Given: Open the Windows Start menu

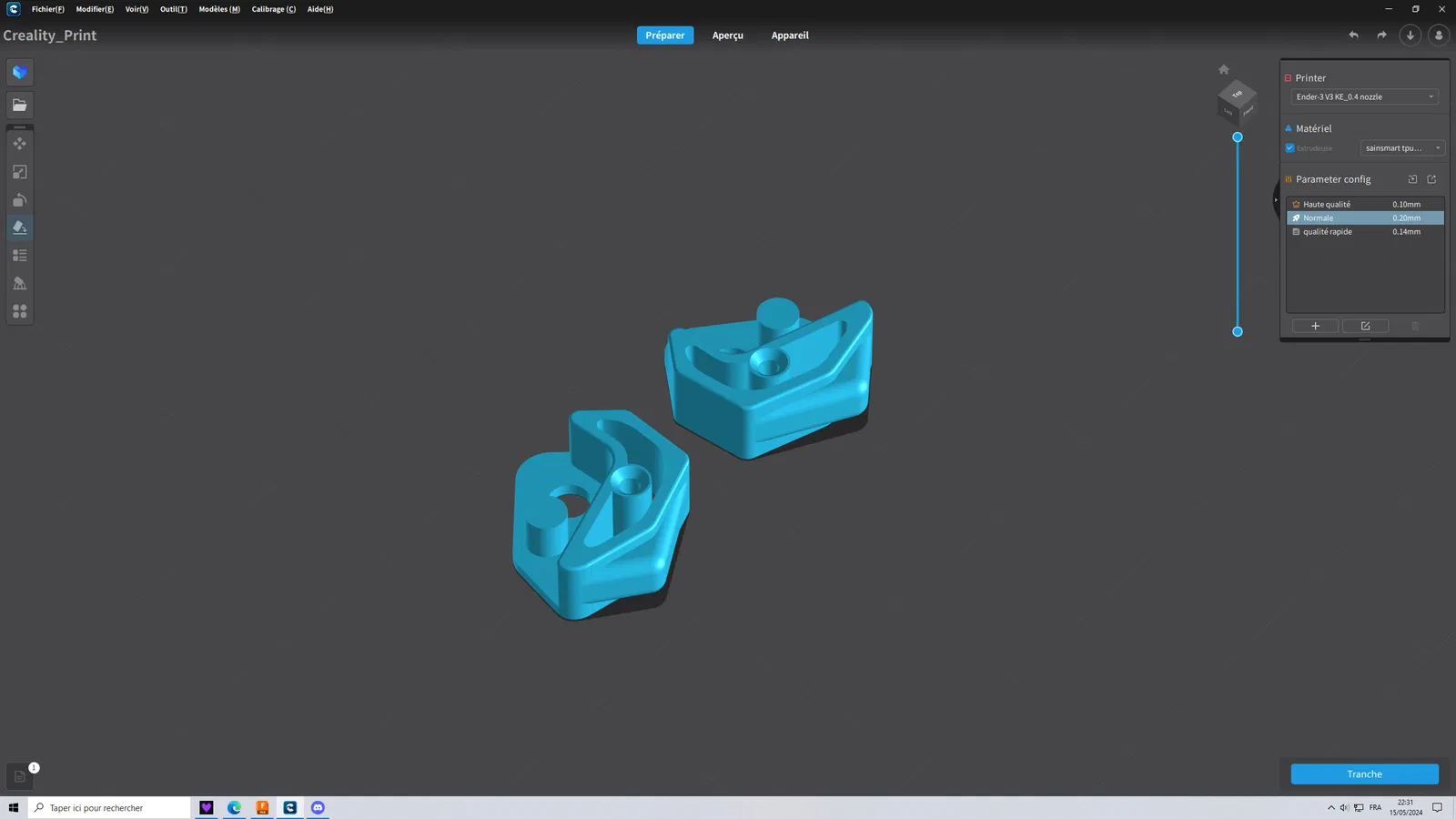Looking at the screenshot, I should point(14,808).
